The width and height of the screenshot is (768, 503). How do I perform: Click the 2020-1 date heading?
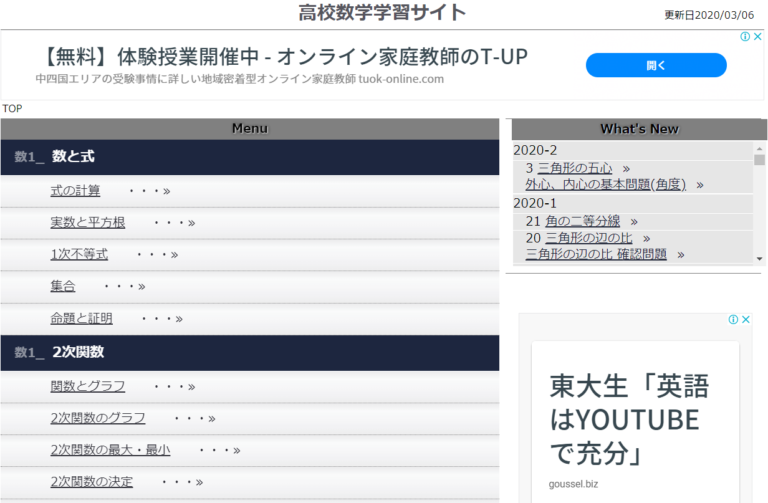coord(535,203)
